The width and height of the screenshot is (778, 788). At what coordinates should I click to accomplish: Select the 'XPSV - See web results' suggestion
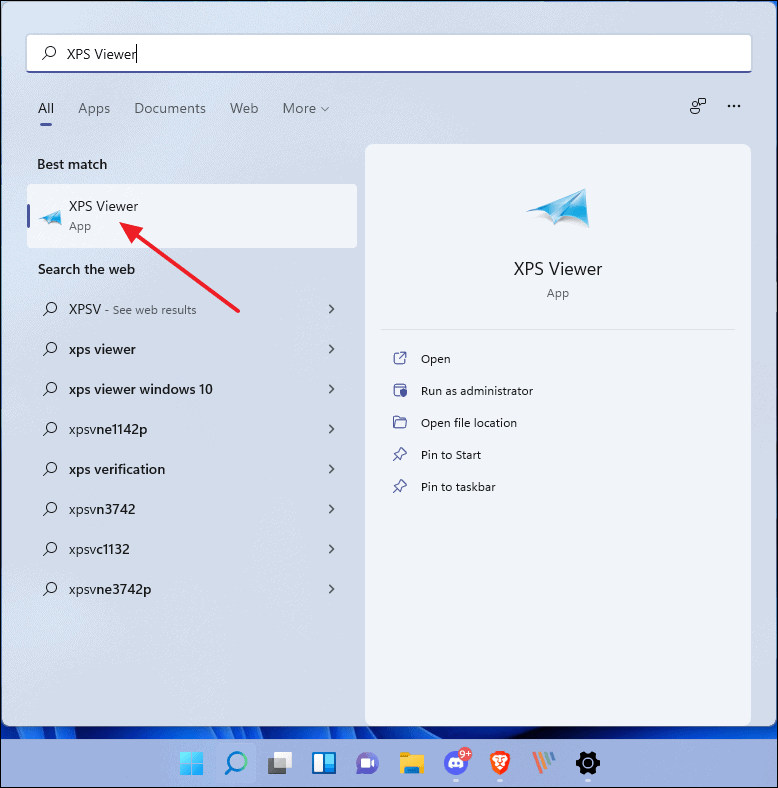coord(132,309)
